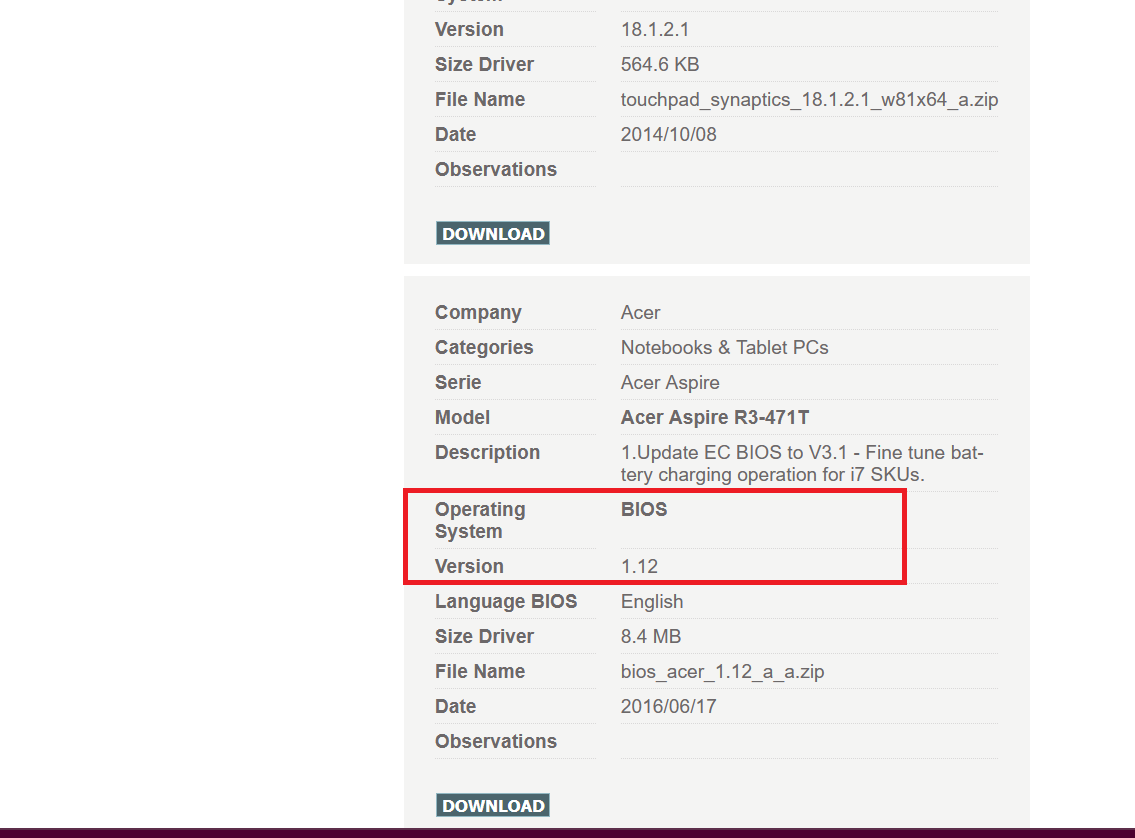1135x838 pixels.
Task: Click the DOWNLOAD button for the BIOS 1.12 file
Action: 493,805
